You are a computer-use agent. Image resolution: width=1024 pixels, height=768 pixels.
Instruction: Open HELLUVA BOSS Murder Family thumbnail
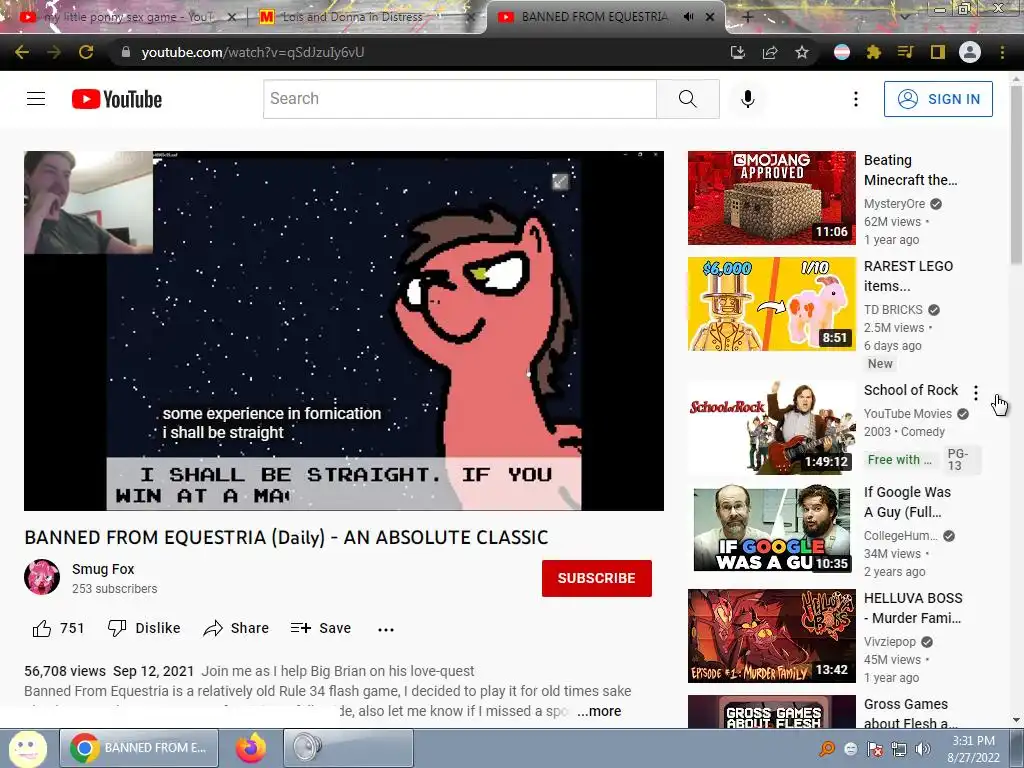click(x=771, y=636)
